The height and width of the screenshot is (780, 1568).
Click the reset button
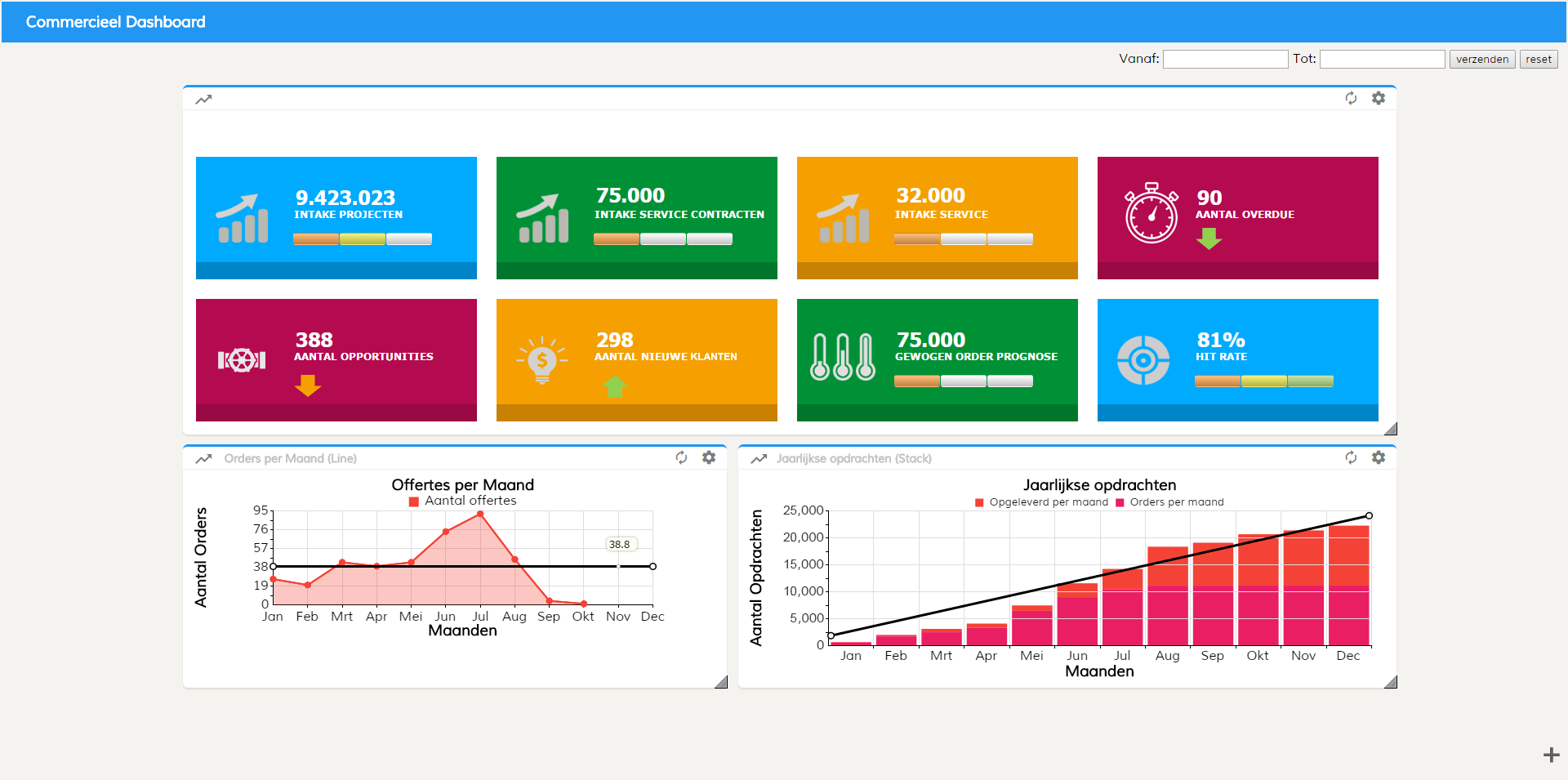click(1539, 59)
